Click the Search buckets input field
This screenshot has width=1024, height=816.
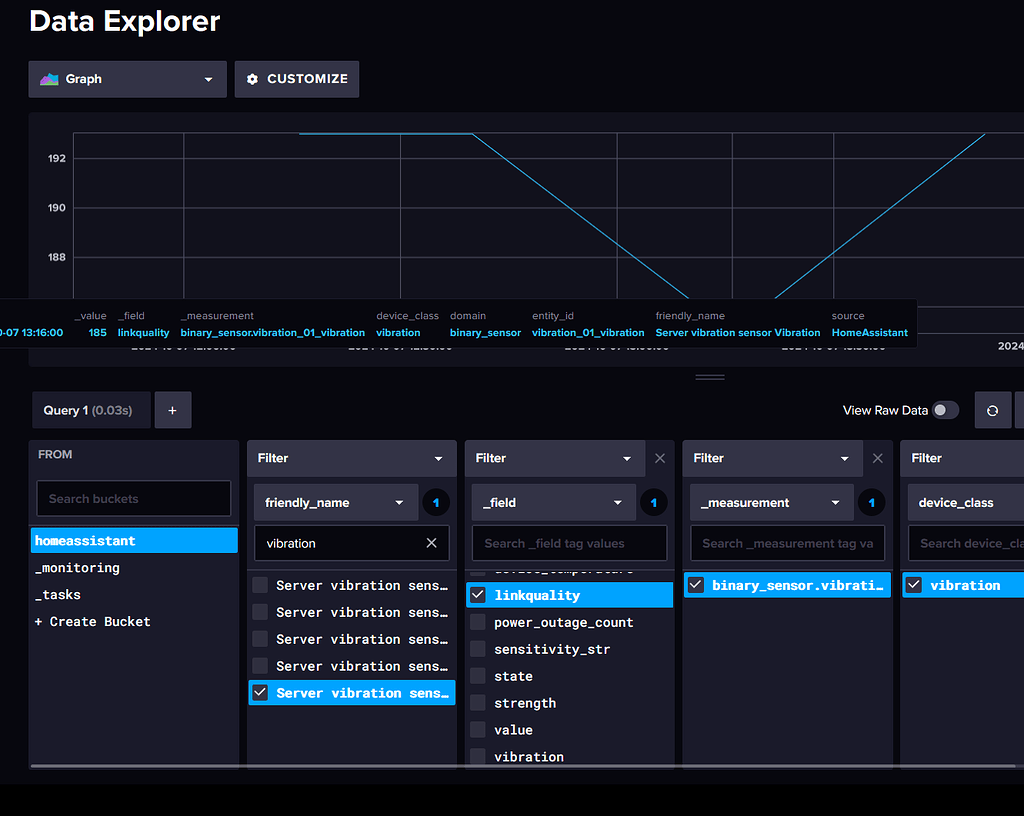click(133, 498)
